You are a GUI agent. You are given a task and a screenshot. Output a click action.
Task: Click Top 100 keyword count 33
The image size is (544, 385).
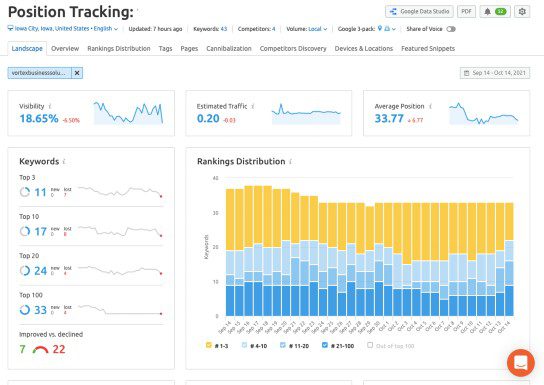(x=40, y=310)
